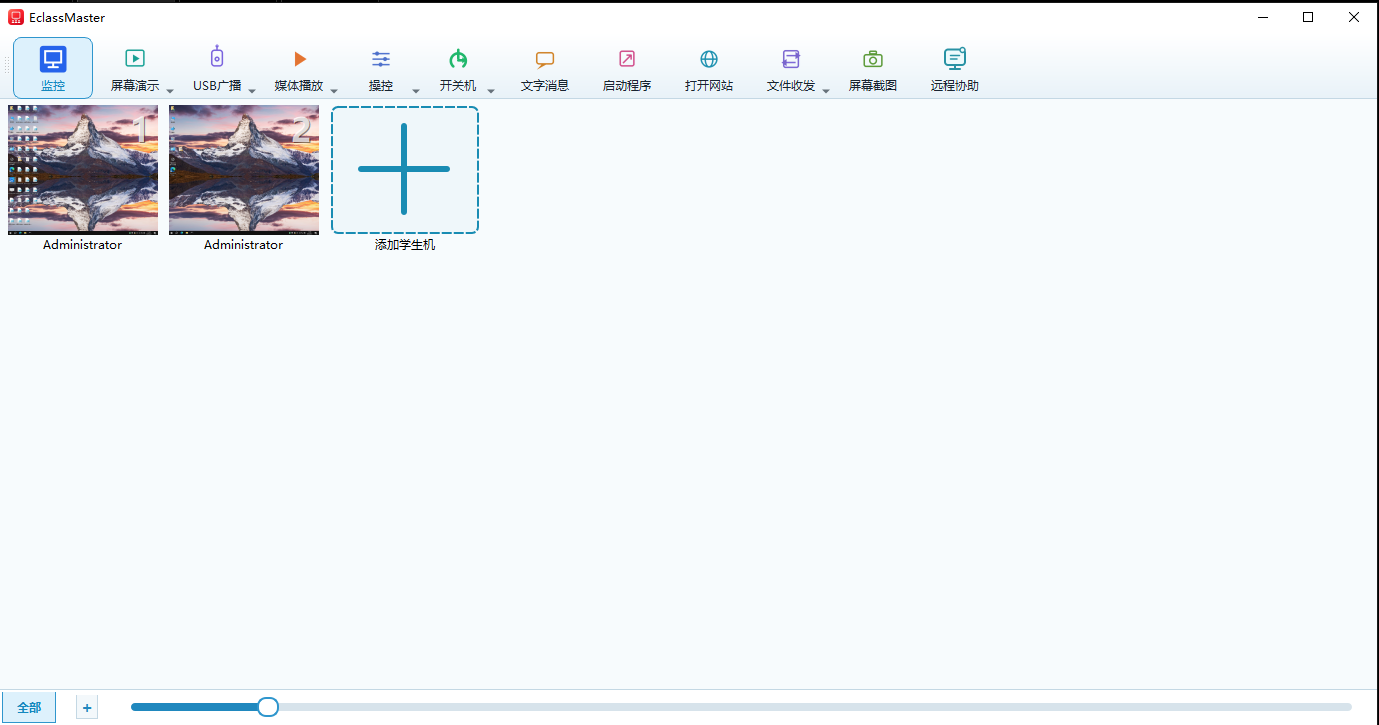Image resolution: width=1379 pixels, height=725 pixels.
Task: Click 启动程序 launch program icon
Action: [627, 59]
